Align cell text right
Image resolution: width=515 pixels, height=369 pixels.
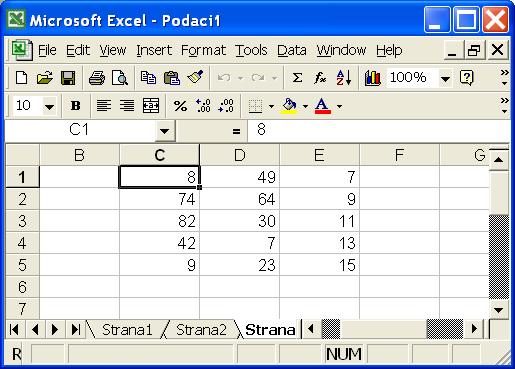tap(127, 106)
